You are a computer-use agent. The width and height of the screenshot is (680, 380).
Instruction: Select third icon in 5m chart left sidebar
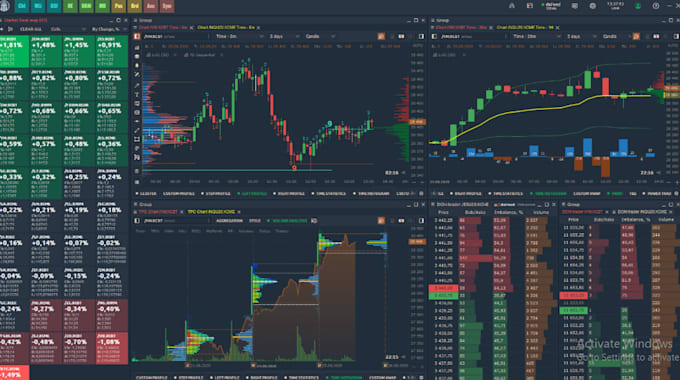pyautogui.click(x=137, y=66)
